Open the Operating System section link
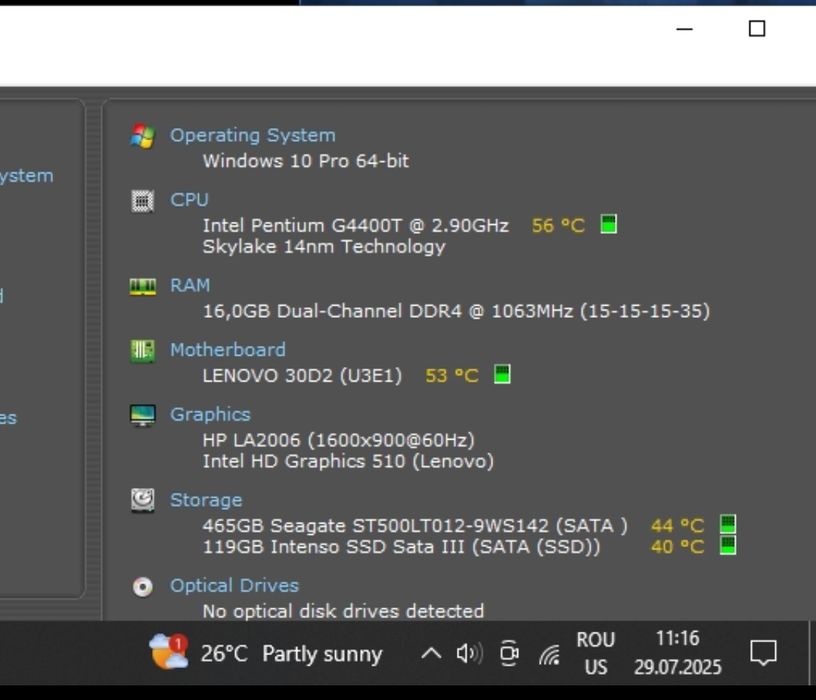This screenshot has height=700, width=816. coord(253,135)
